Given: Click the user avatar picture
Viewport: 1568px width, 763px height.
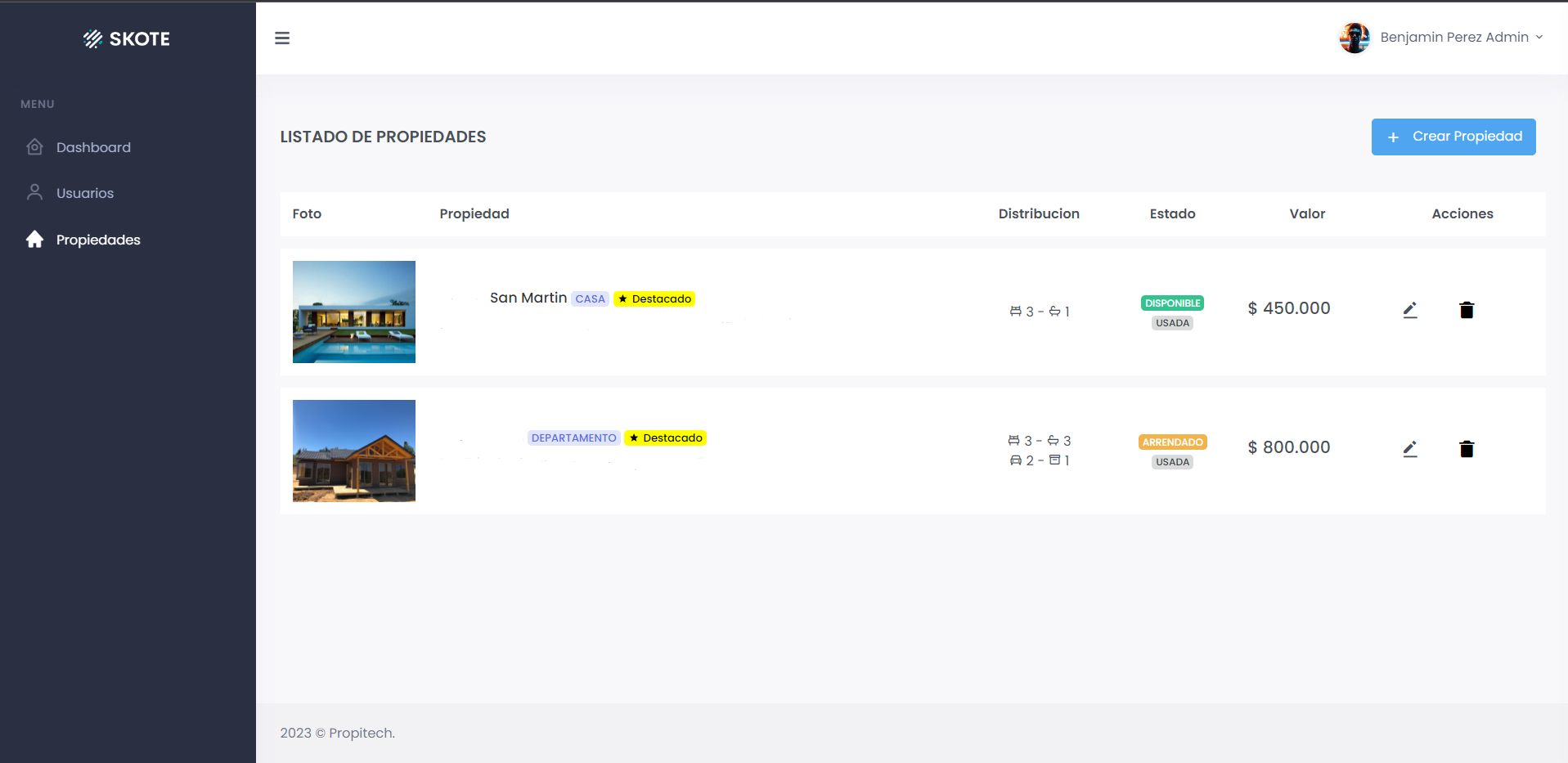Looking at the screenshot, I should pyautogui.click(x=1354, y=38).
